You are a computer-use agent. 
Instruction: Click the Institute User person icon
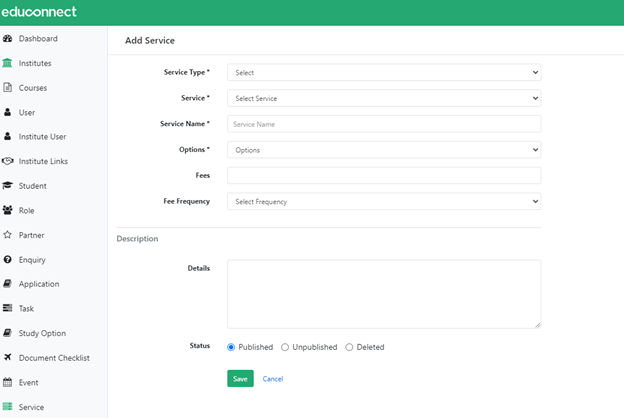point(7,136)
